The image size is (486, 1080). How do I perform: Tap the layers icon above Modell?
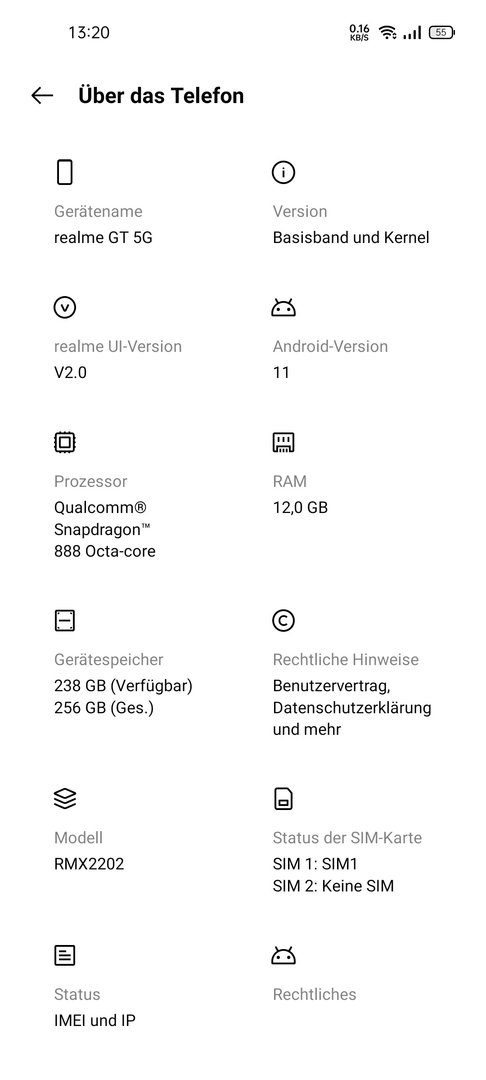[x=65, y=799]
